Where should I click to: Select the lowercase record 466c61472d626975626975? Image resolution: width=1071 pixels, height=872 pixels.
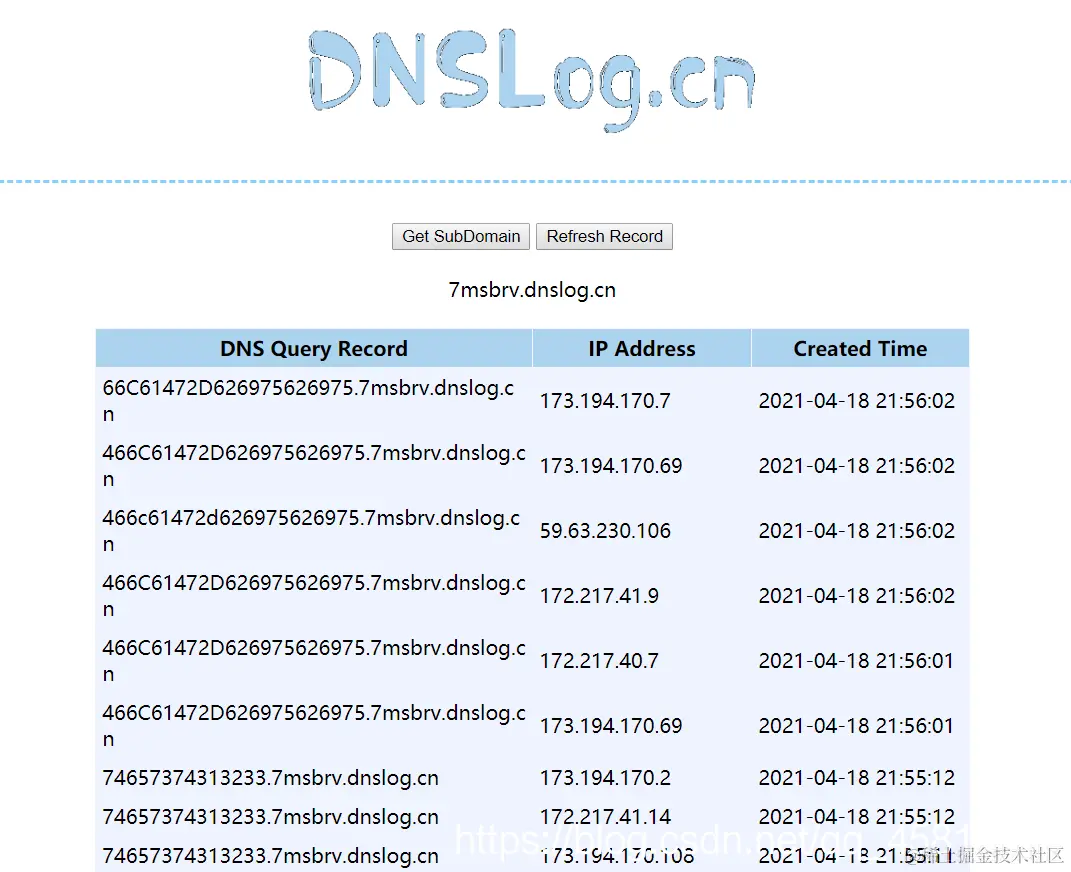311,531
